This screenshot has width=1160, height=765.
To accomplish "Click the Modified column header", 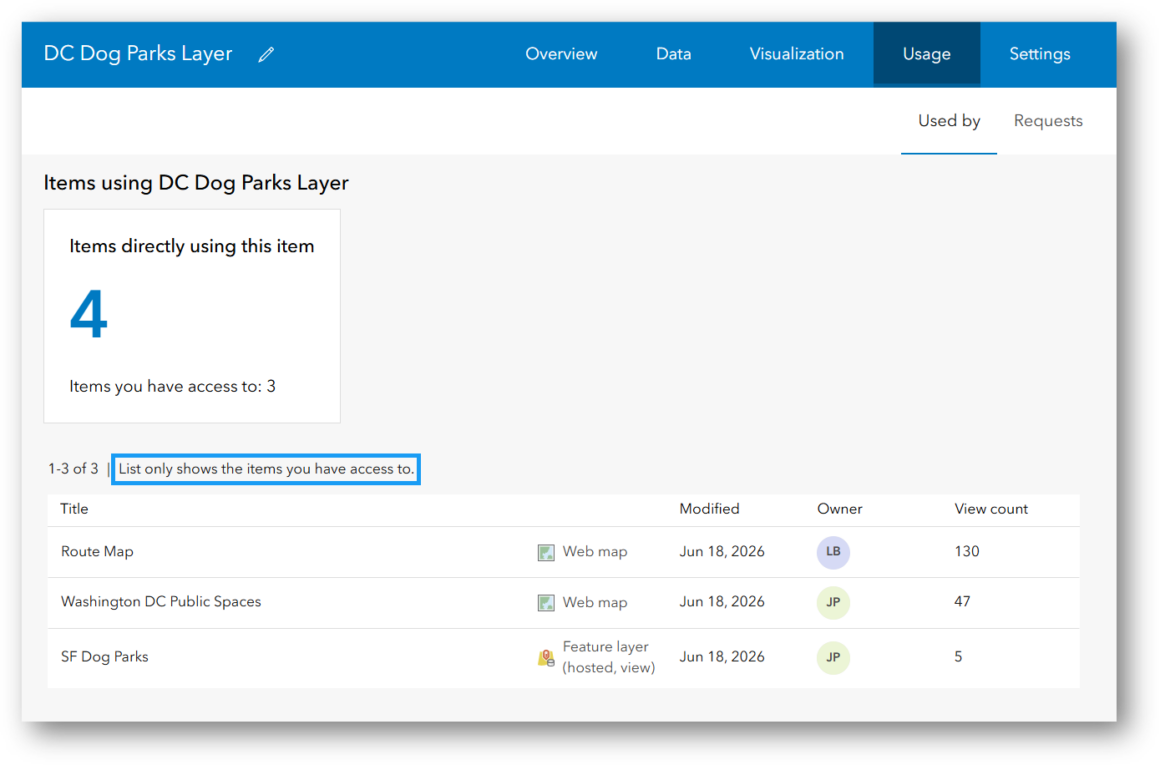I will point(709,509).
